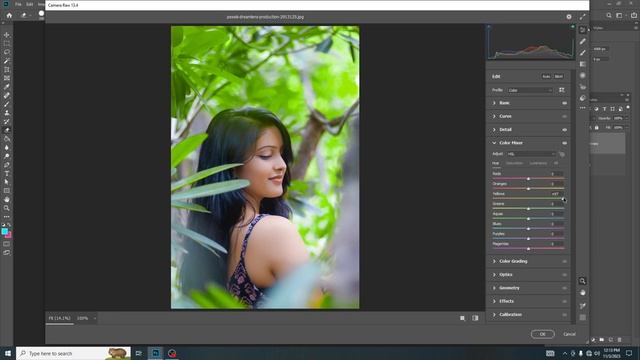Switch to the Luminance tab
The width and height of the screenshot is (640, 360).
538,163
